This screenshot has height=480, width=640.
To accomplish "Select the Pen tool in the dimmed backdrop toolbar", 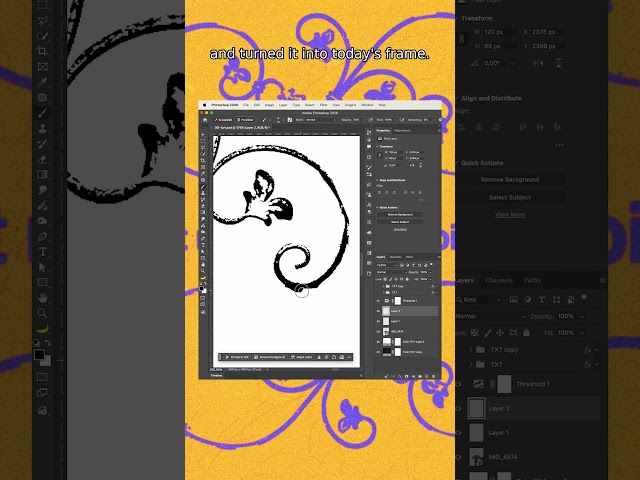I will [x=42, y=236].
